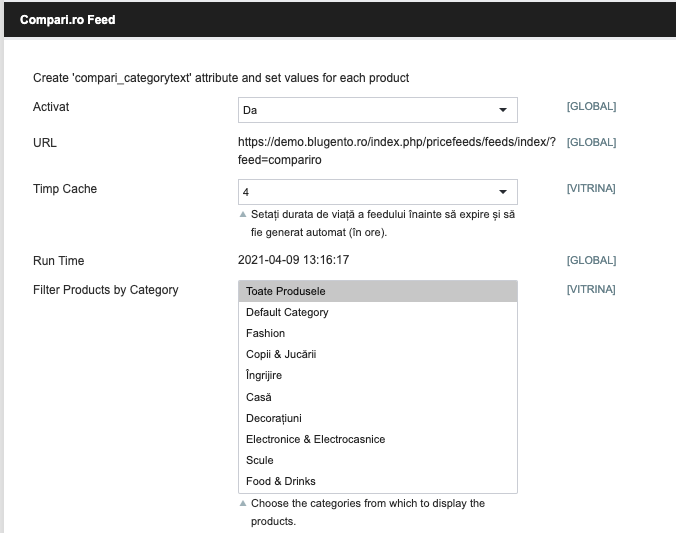This screenshot has height=533, width=676.
Task: Select Scule category option
Action: pyautogui.click(x=378, y=461)
